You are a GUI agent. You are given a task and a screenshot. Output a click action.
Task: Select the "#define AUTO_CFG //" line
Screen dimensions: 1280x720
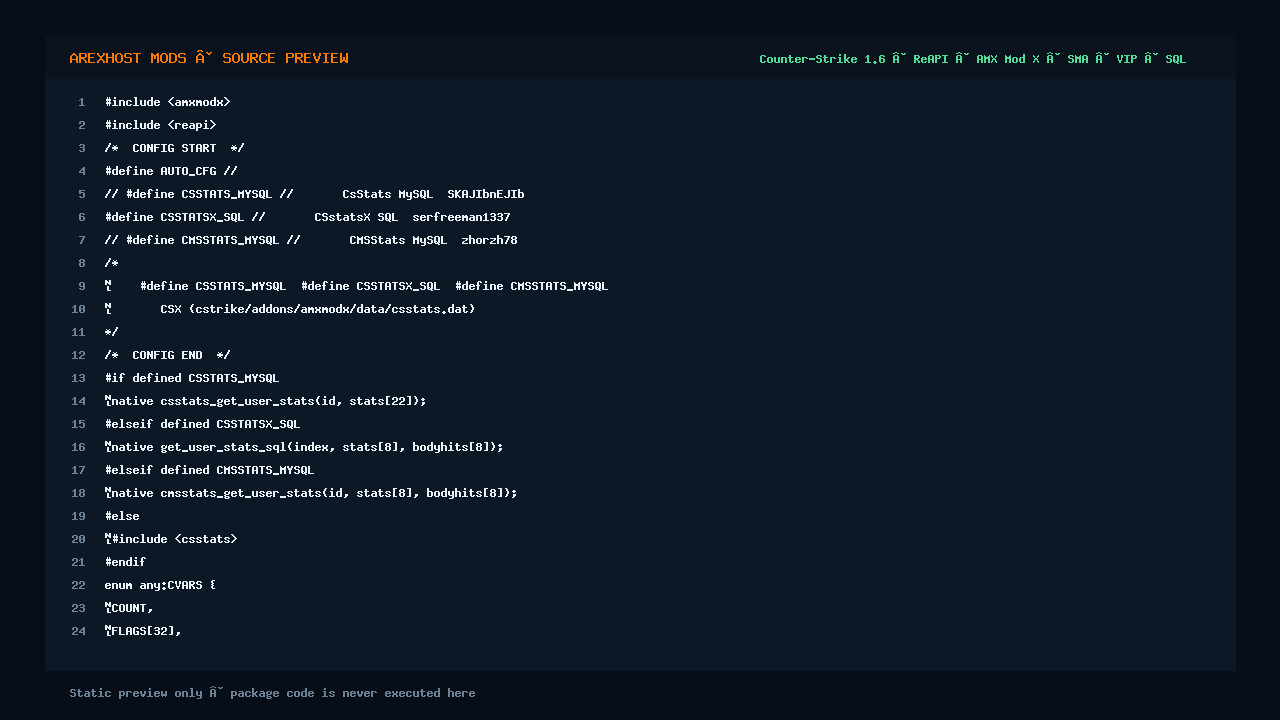(171, 171)
